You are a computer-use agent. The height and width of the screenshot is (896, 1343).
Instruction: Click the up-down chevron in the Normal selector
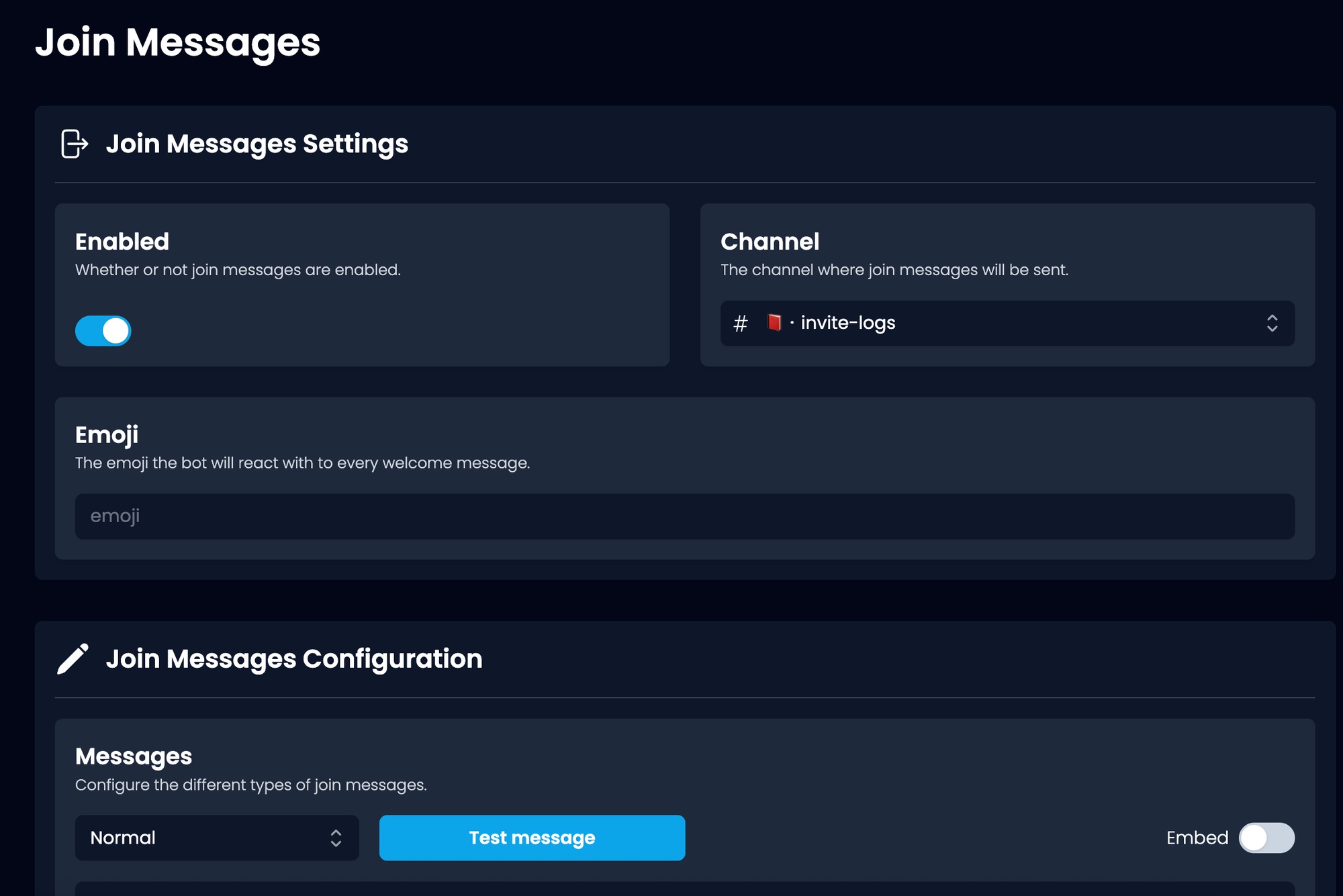pos(336,838)
